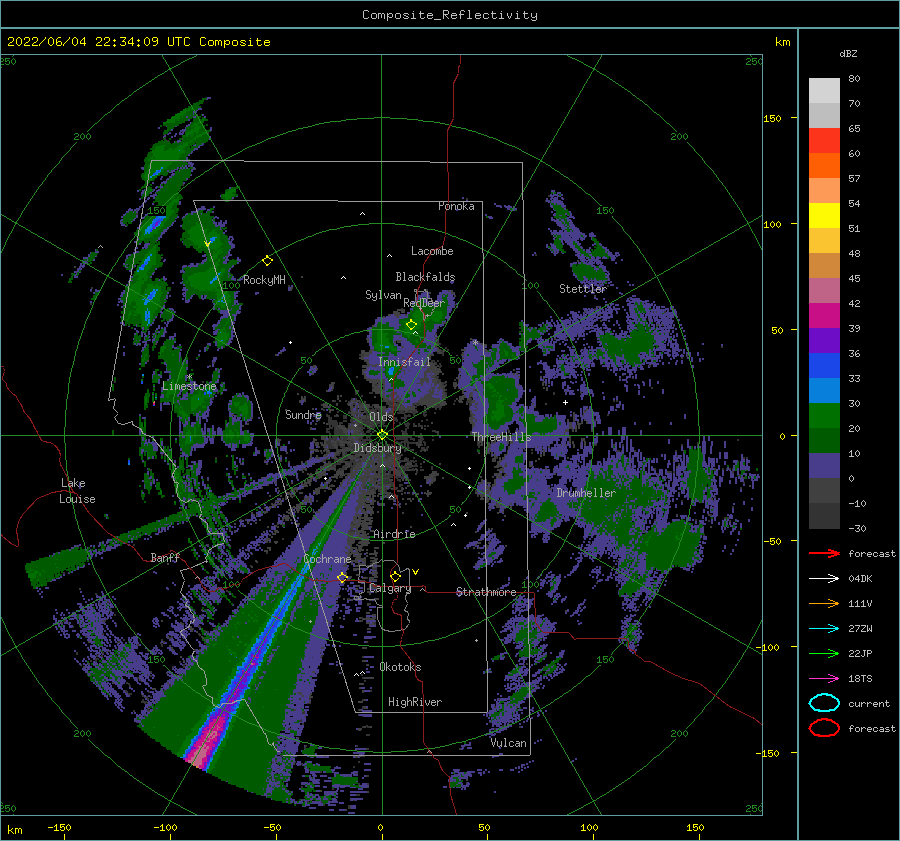900x841 pixels.
Task: Click the Okotoks city label
Action: (400, 667)
